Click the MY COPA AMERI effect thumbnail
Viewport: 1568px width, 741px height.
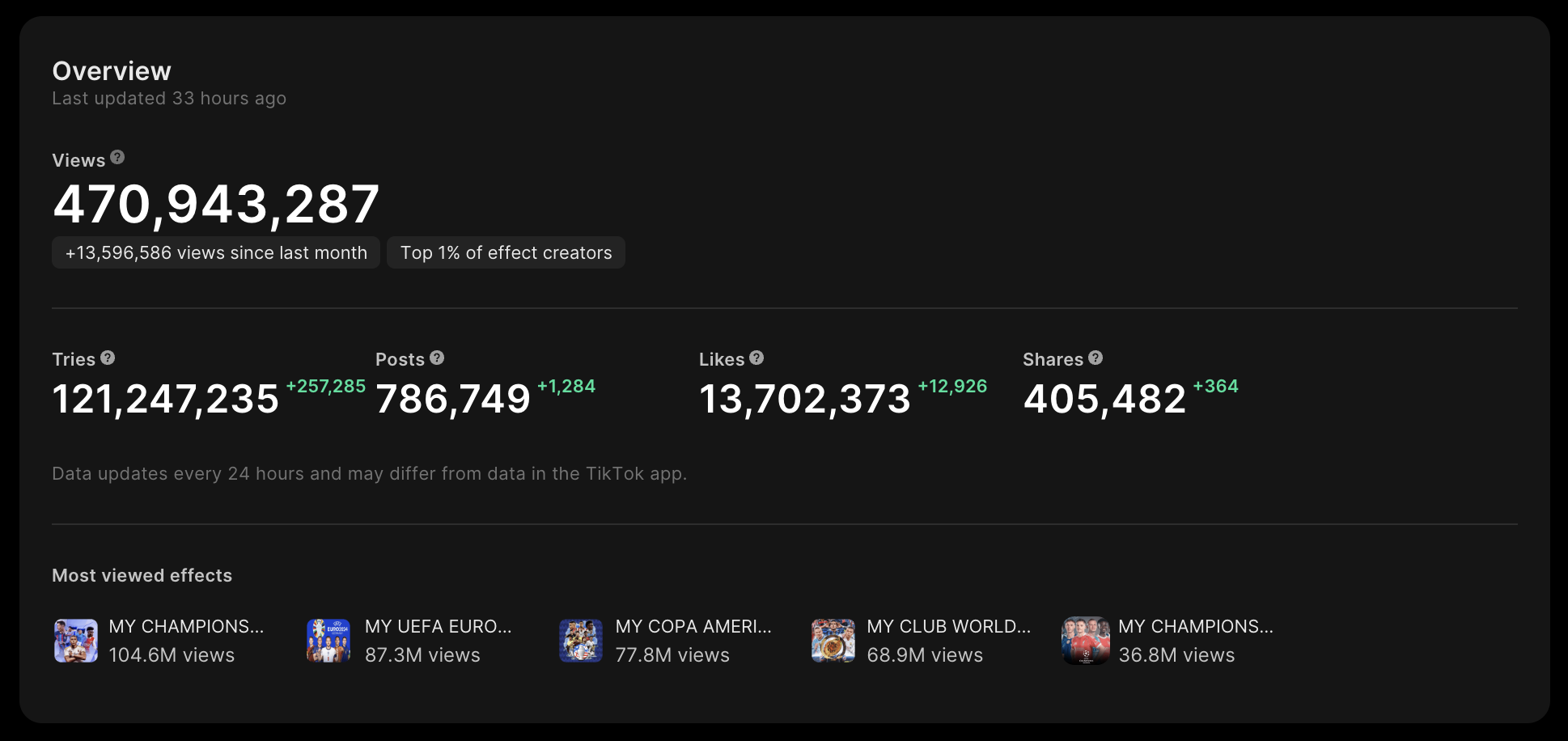pos(581,641)
